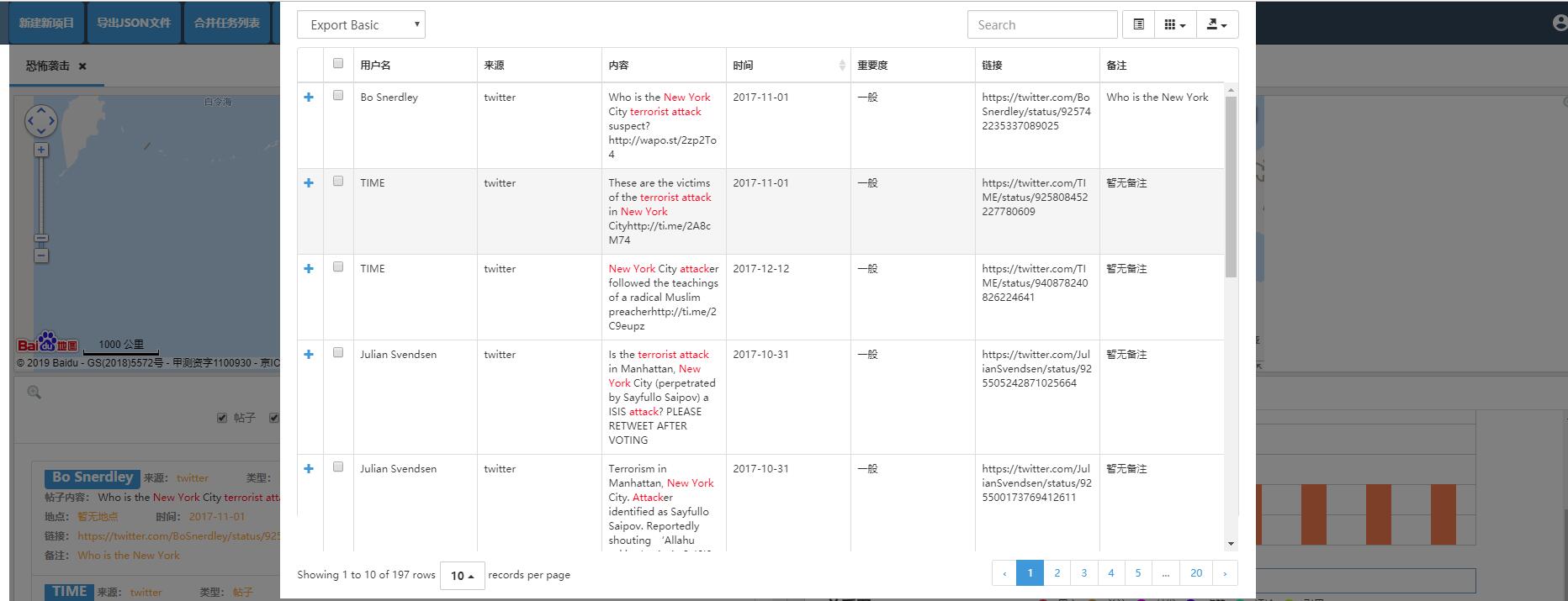Go to page 4

(x=1111, y=573)
